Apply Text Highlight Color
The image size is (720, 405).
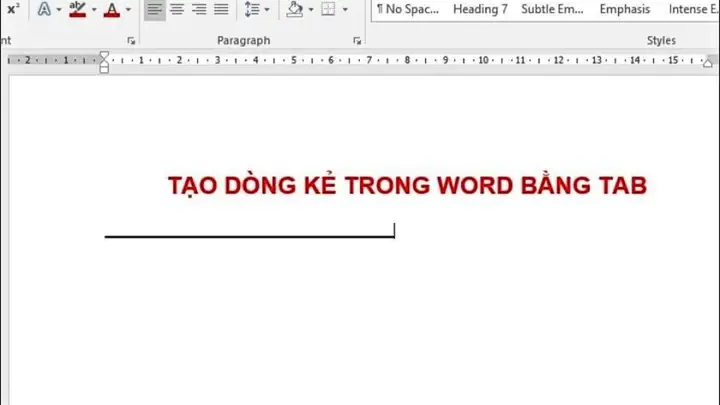[x=78, y=9]
